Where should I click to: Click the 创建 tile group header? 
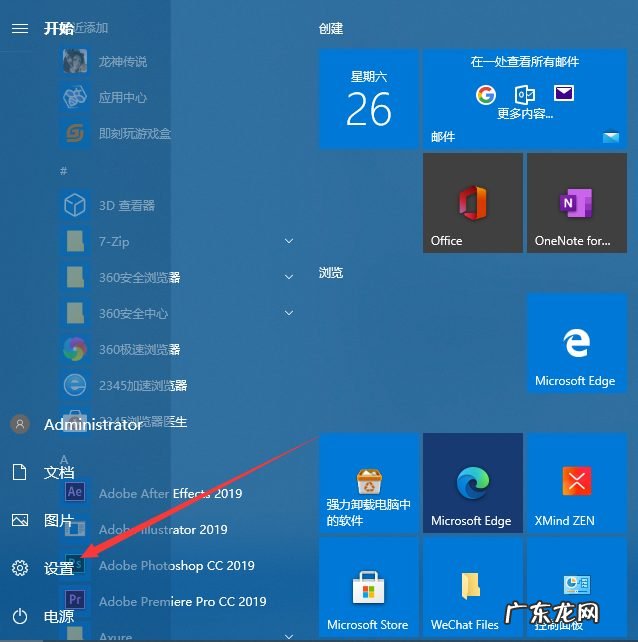(331, 28)
